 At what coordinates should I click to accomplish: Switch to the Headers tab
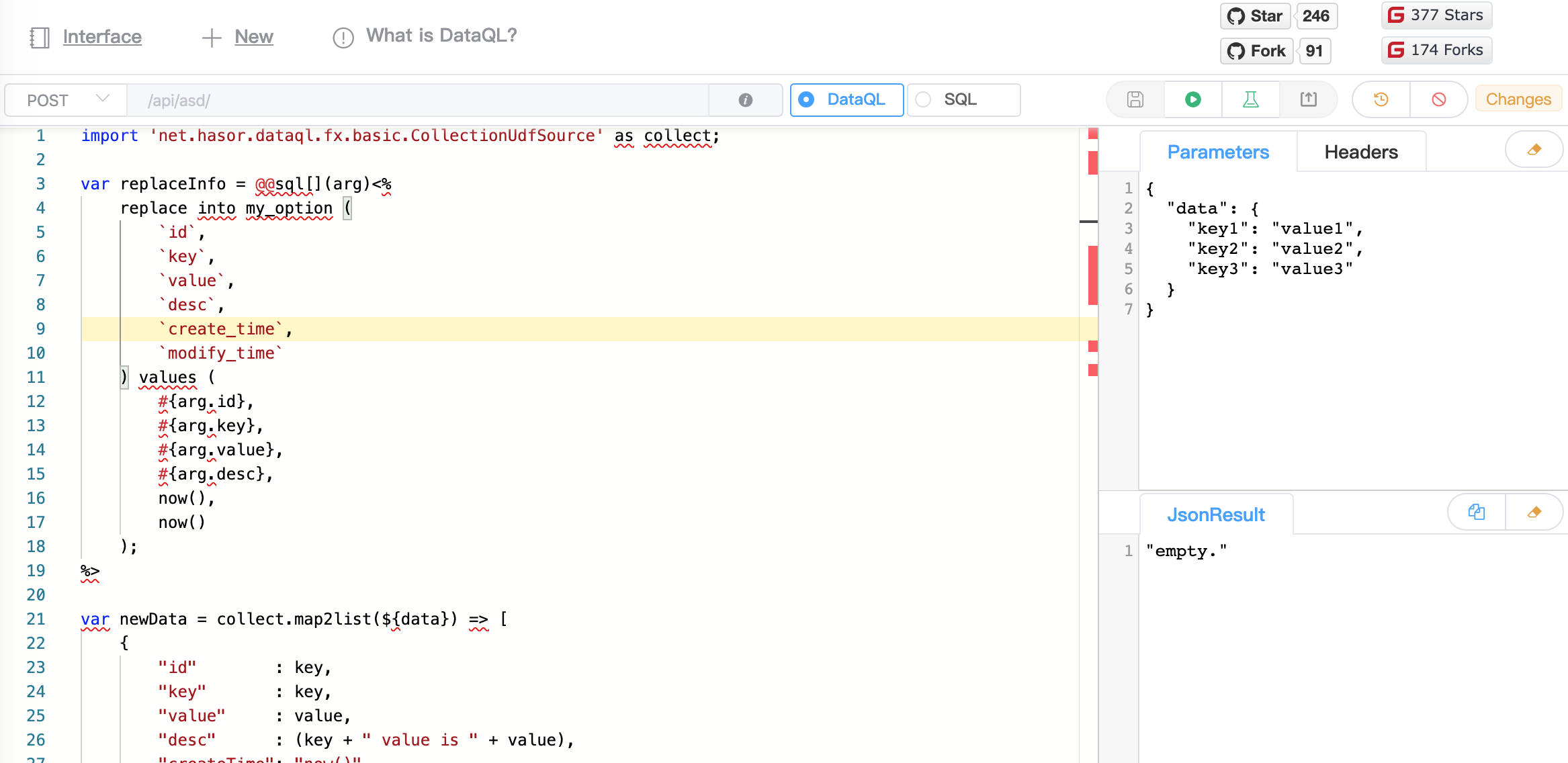[1360, 152]
